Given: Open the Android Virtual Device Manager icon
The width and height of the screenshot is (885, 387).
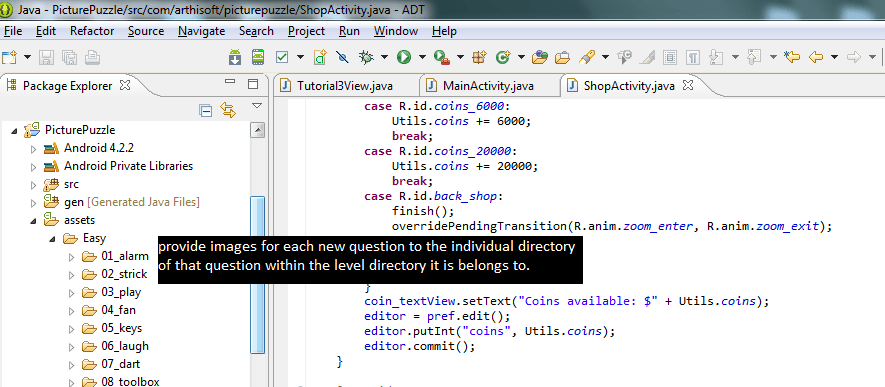Looking at the screenshot, I should point(258,57).
